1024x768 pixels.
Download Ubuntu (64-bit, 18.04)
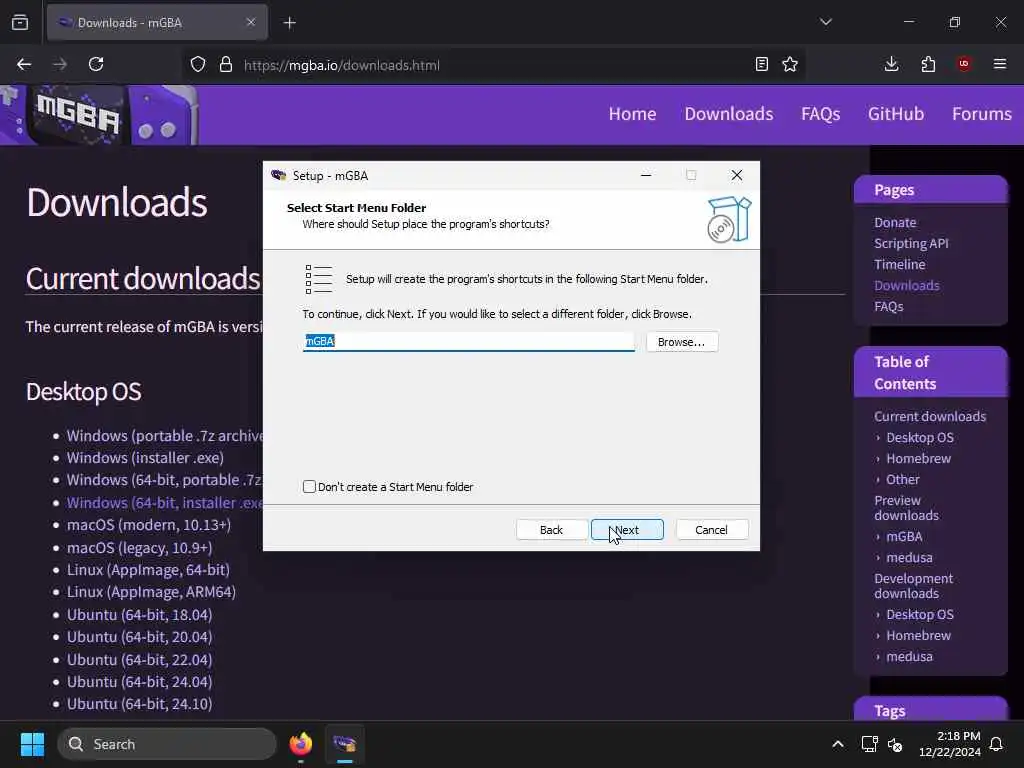(x=140, y=615)
